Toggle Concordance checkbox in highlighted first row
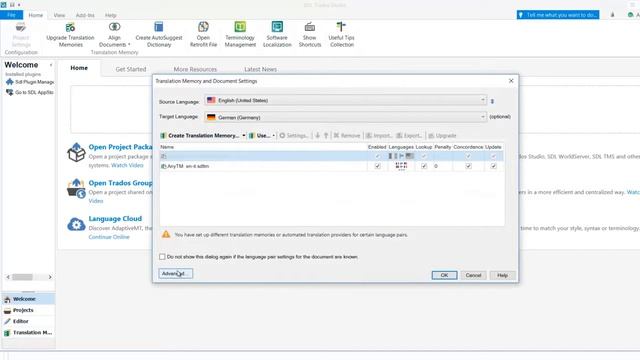 (x=469, y=156)
